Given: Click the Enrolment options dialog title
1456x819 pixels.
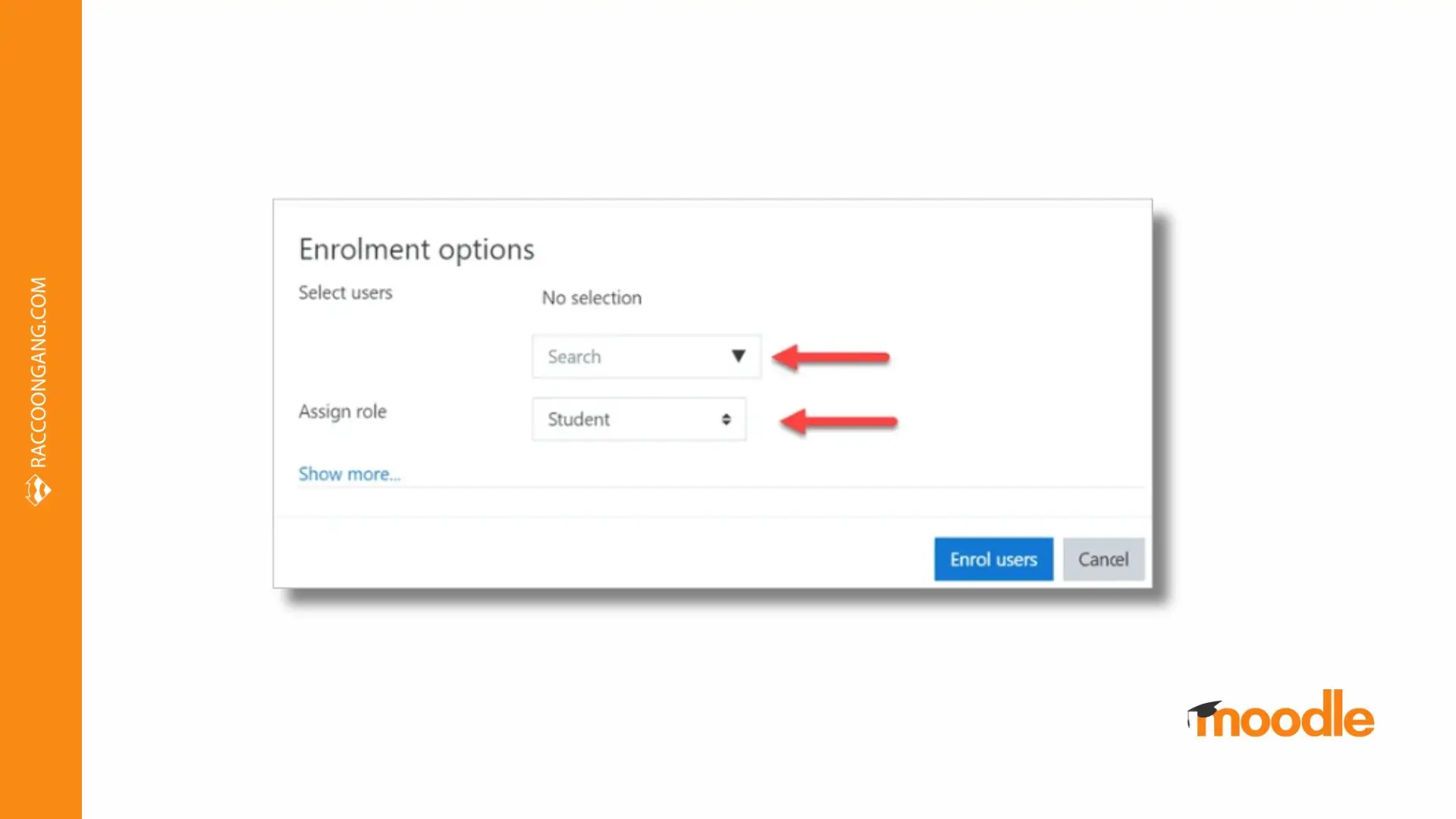Looking at the screenshot, I should click(x=416, y=249).
